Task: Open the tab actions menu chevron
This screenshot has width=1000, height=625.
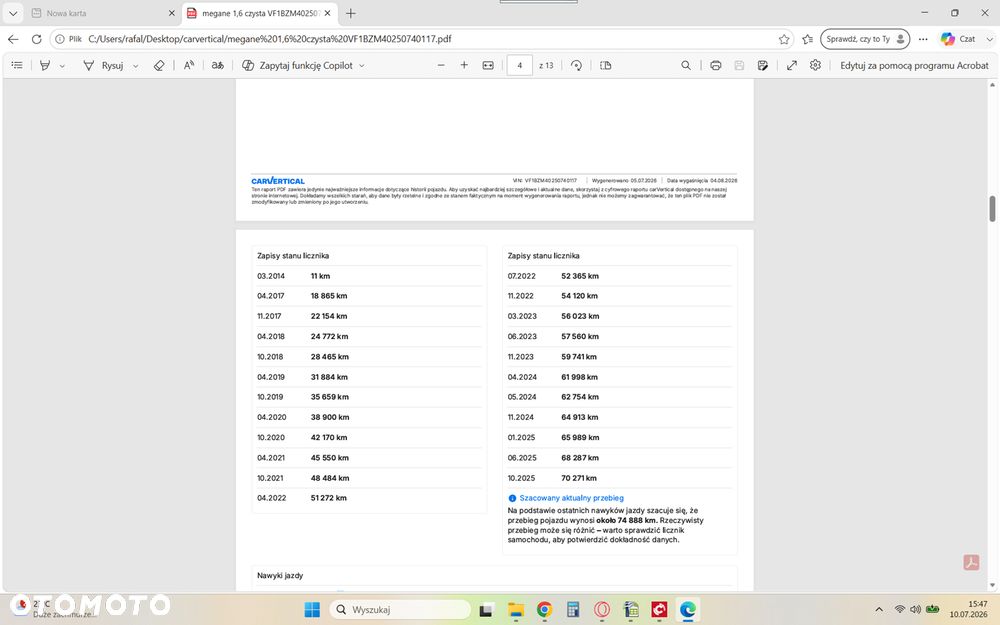Action: coord(13,13)
